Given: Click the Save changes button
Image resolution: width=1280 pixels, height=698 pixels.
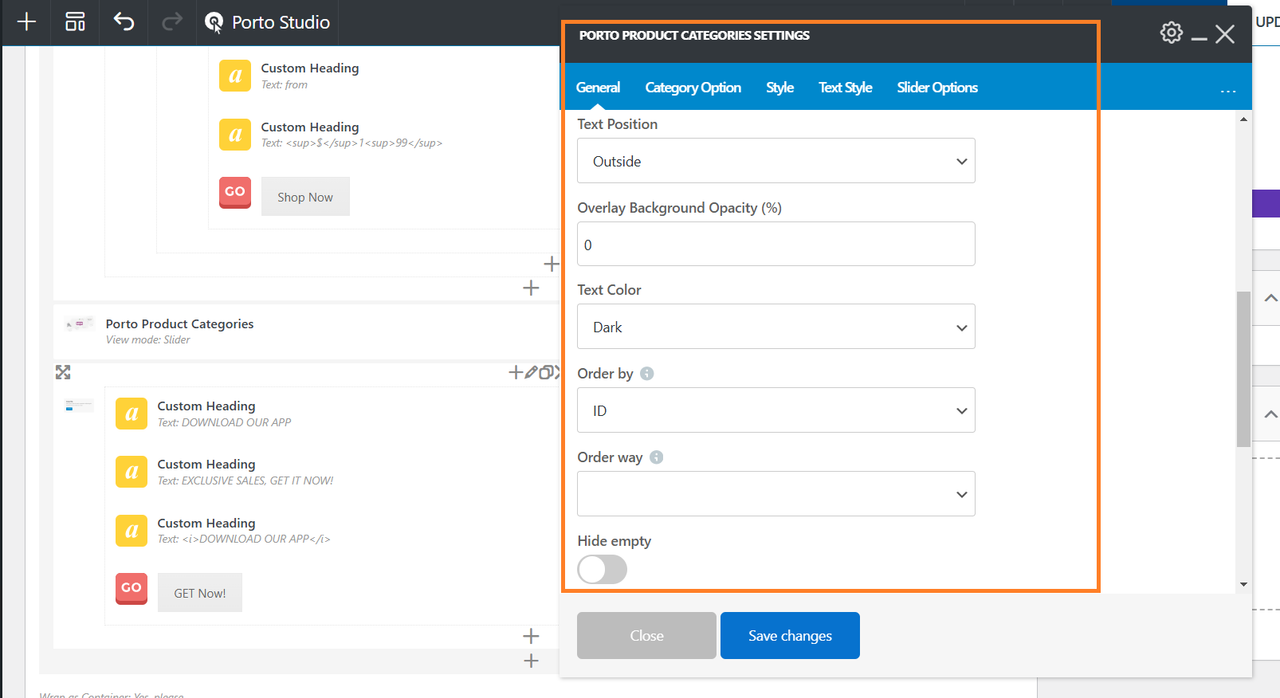Looking at the screenshot, I should (x=790, y=635).
